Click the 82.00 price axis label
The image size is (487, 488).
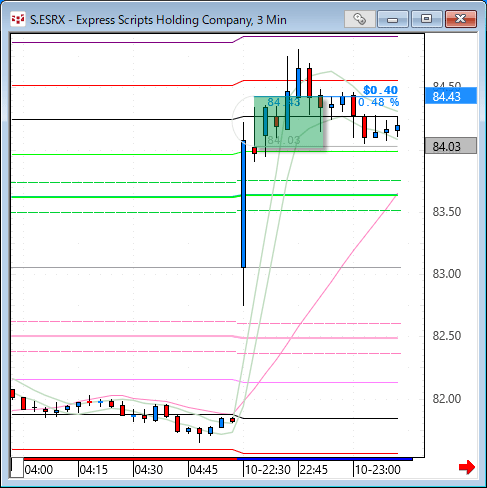447,399
